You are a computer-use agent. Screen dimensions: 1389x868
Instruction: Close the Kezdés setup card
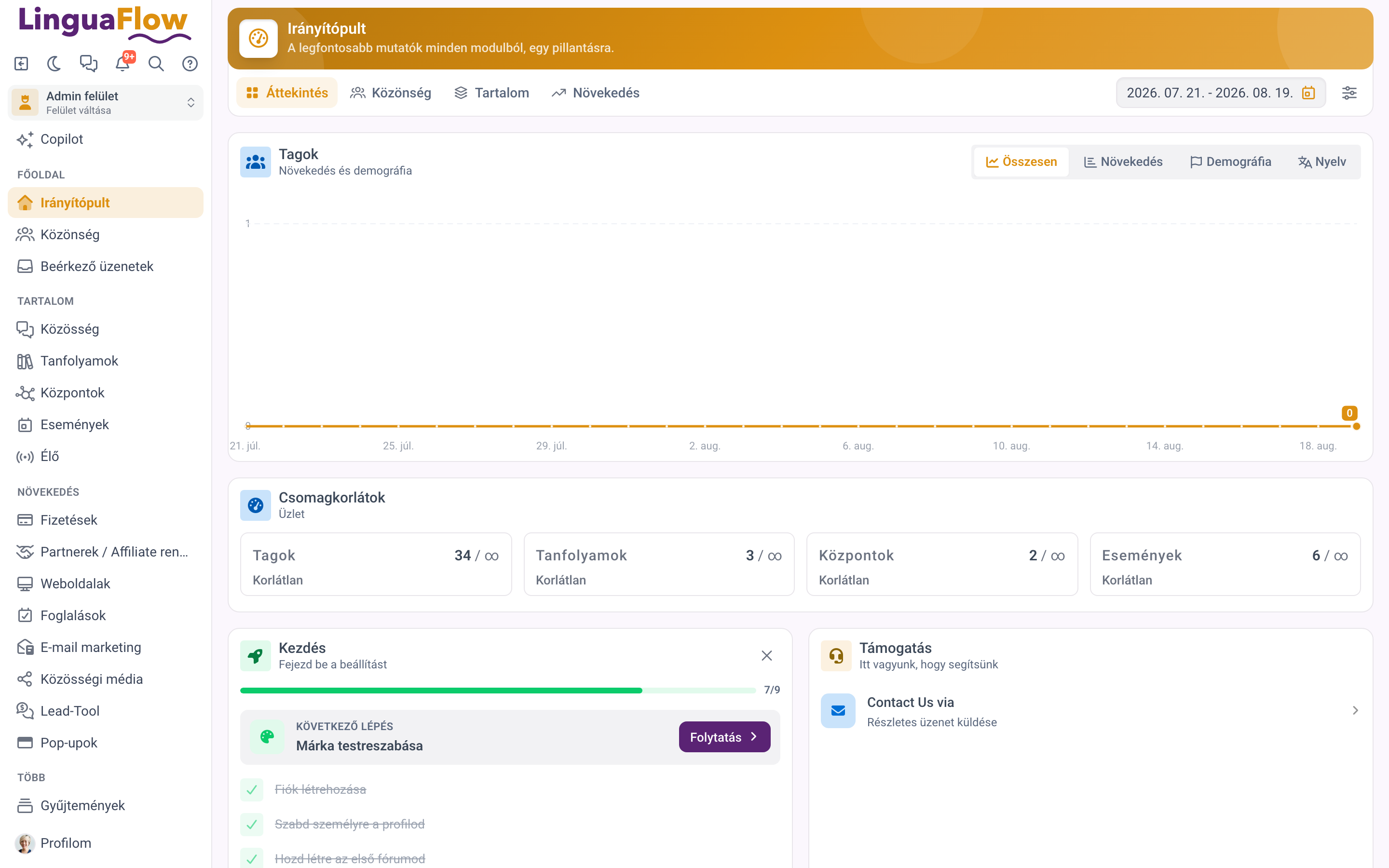pyautogui.click(x=766, y=656)
